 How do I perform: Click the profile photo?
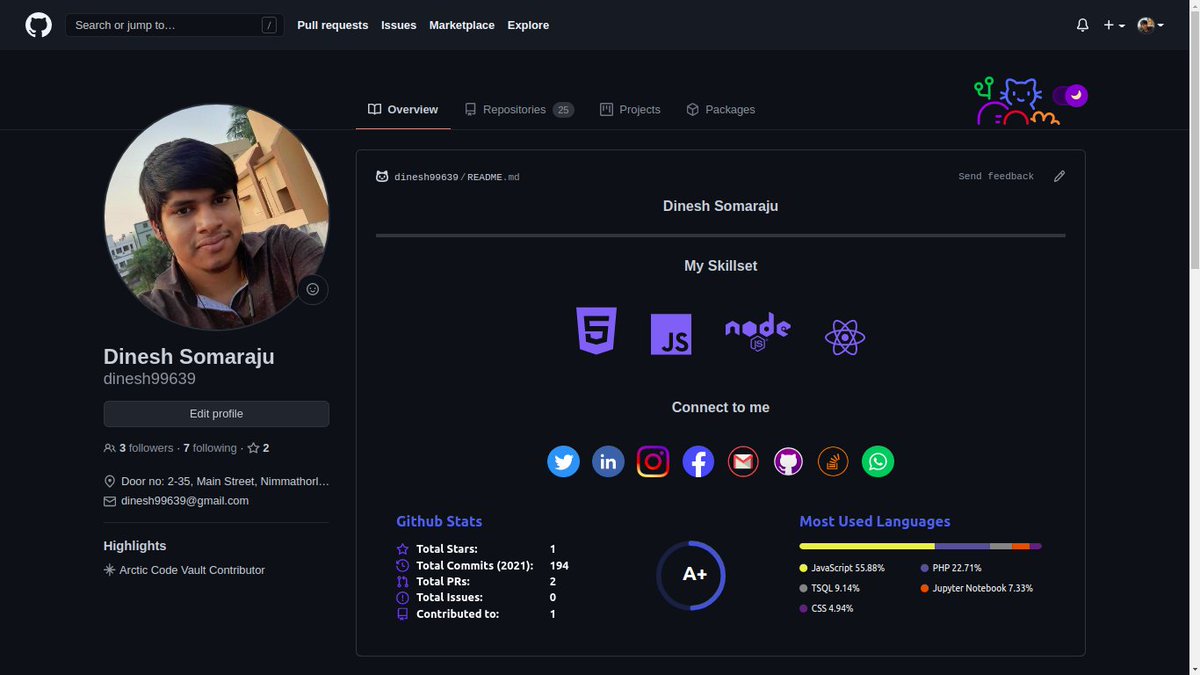216,217
